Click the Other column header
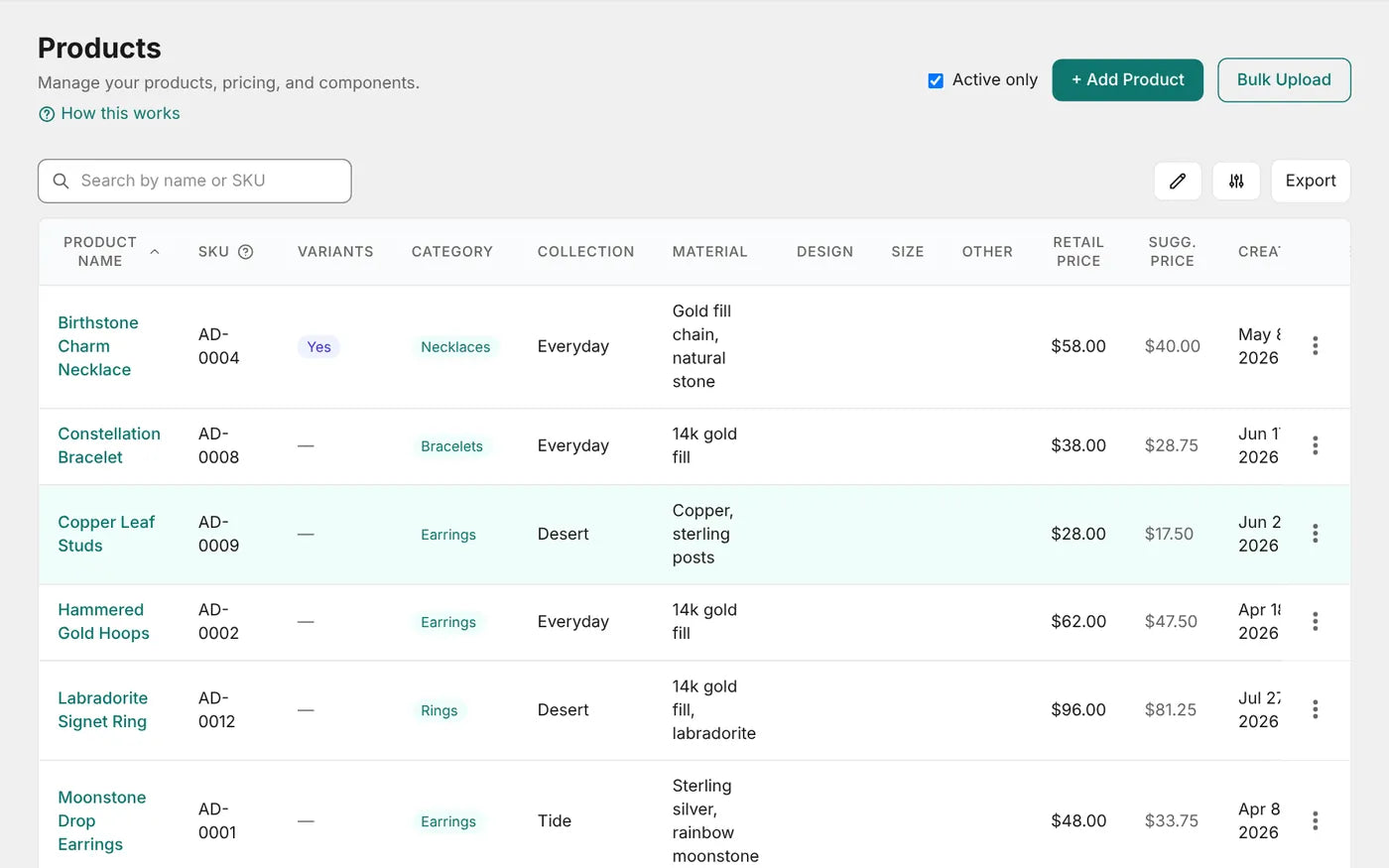 [x=987, y=252]
